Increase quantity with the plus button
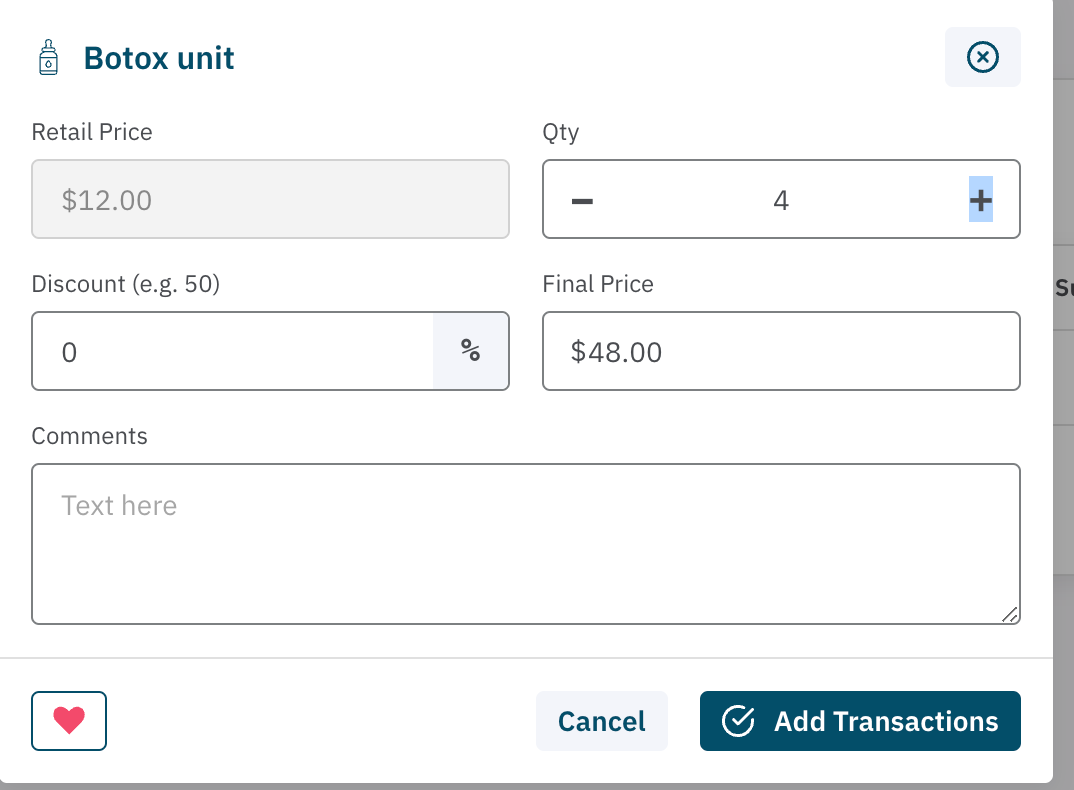1074x790 pixels. (x=980, y=199)
